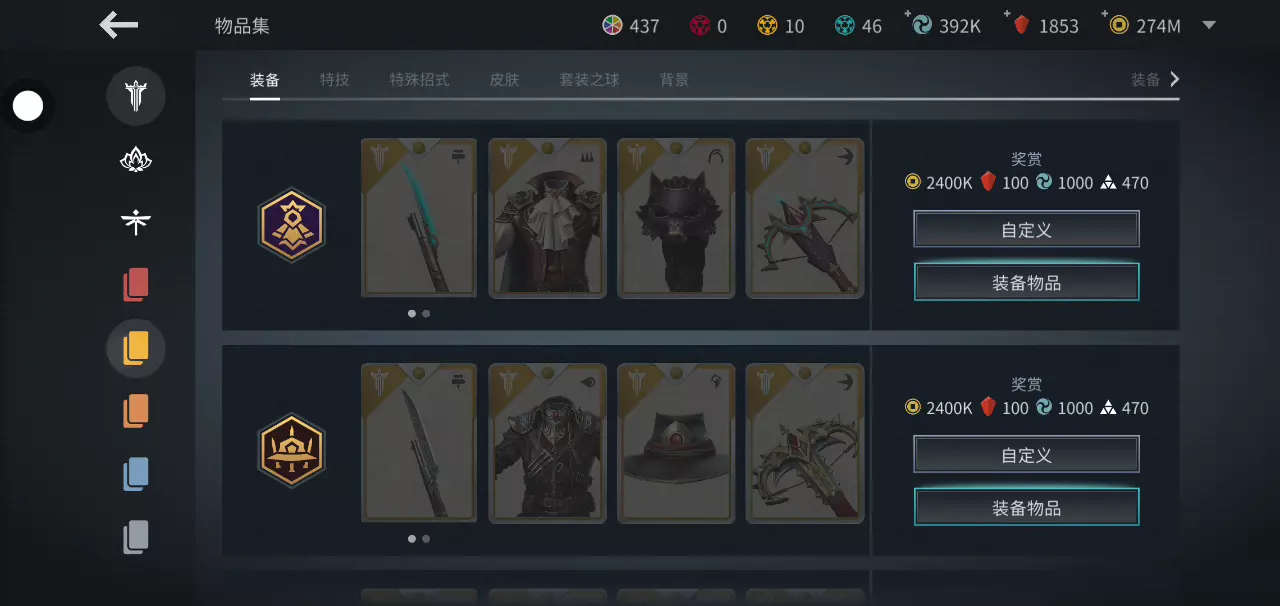The image size is (1280, 606).
Task: Go back using the arrow icon
Action: pyautogui.click(x=119, y=25)
